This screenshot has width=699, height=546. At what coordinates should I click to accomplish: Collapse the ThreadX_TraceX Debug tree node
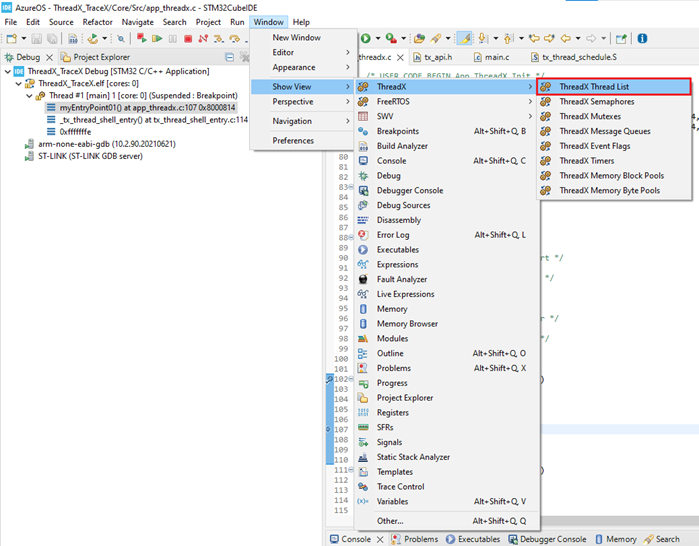(8, 71)
